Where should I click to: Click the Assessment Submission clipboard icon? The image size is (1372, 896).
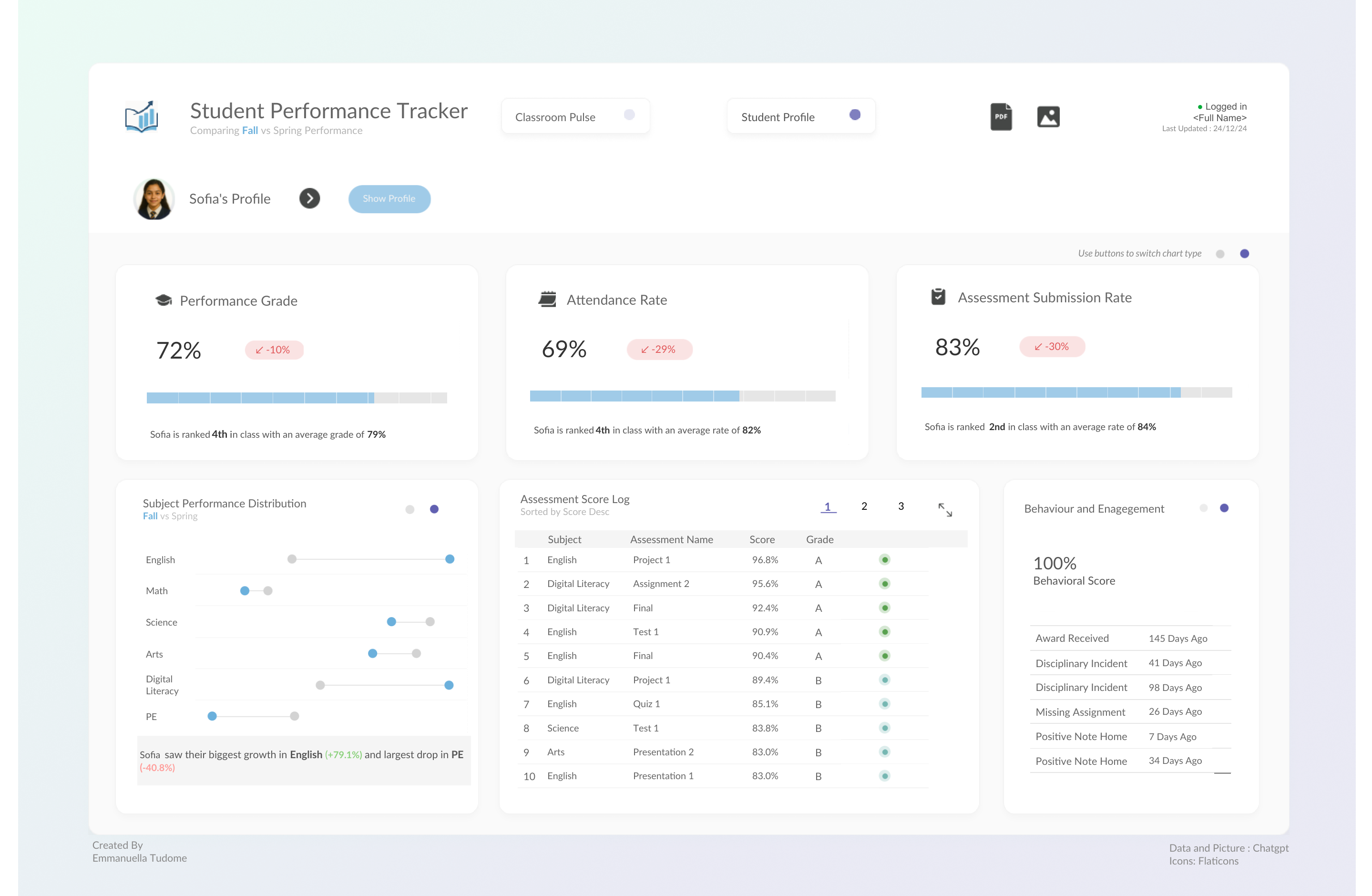[938, 297]
